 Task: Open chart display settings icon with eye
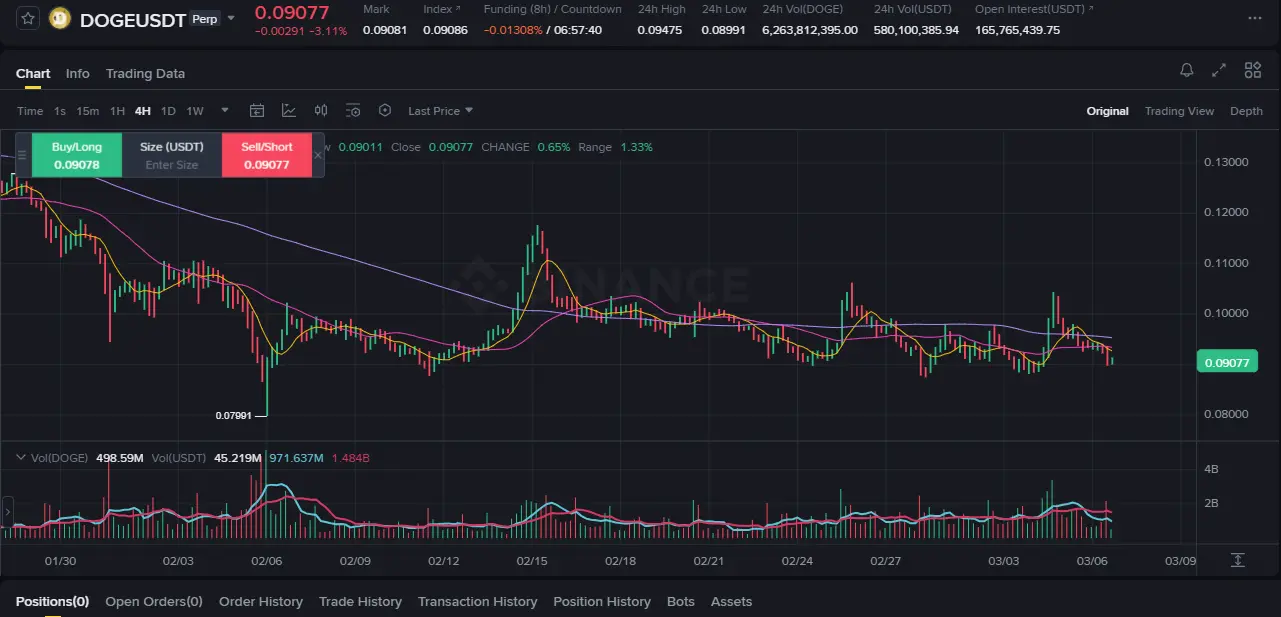click(x=353, y=111)
